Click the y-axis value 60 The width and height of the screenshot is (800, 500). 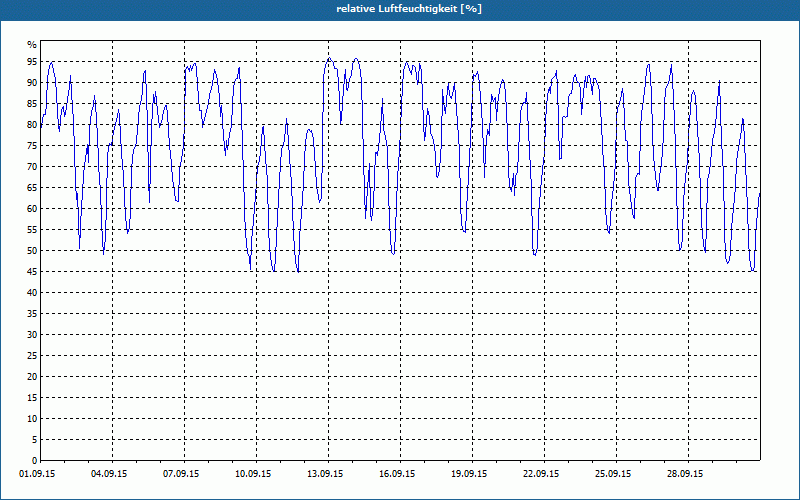(32, 209)
